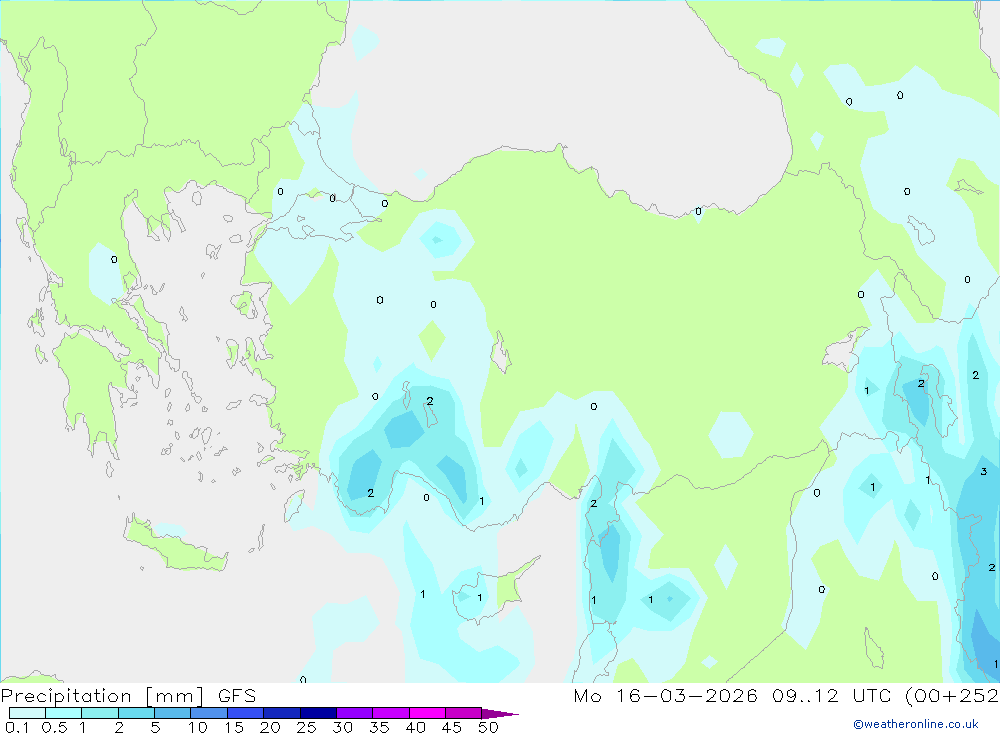Click the "5" legend scale label
Image resolution: width=1000 pixels, height=733 pixels.
155,727
